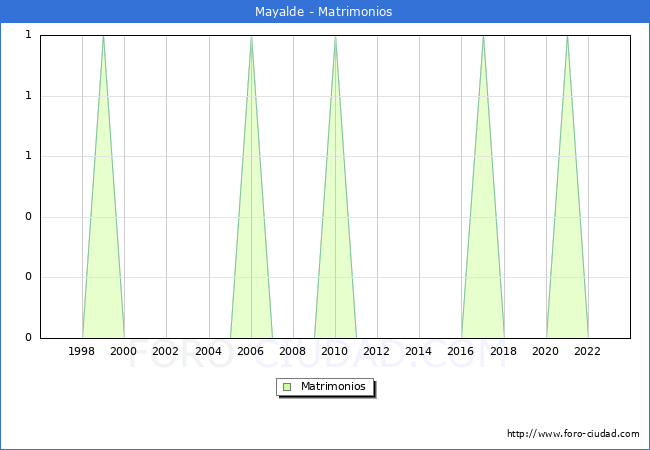Select the 2020 x-axis label

[x=546, y=351]
